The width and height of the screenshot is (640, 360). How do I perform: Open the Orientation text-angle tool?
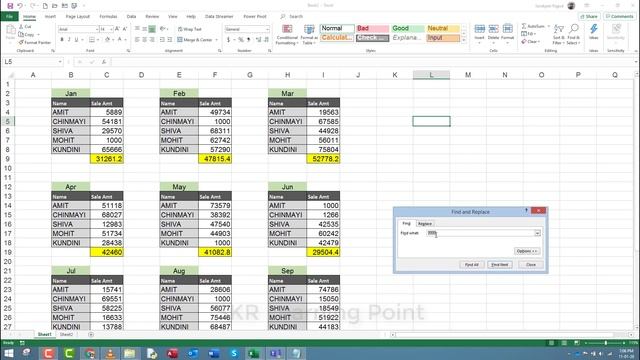[163, 29]
